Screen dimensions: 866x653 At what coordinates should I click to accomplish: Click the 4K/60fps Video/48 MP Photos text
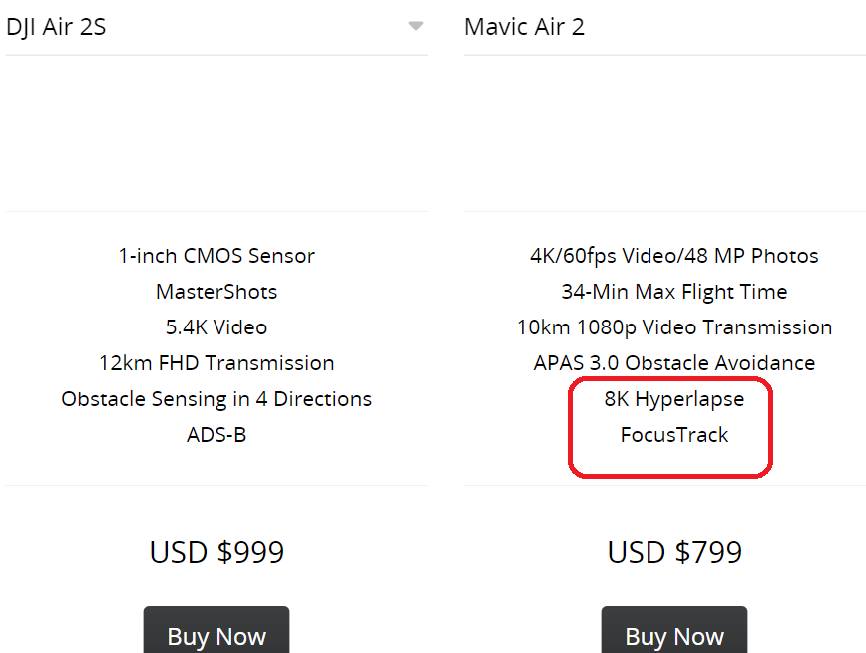point(674,256)
